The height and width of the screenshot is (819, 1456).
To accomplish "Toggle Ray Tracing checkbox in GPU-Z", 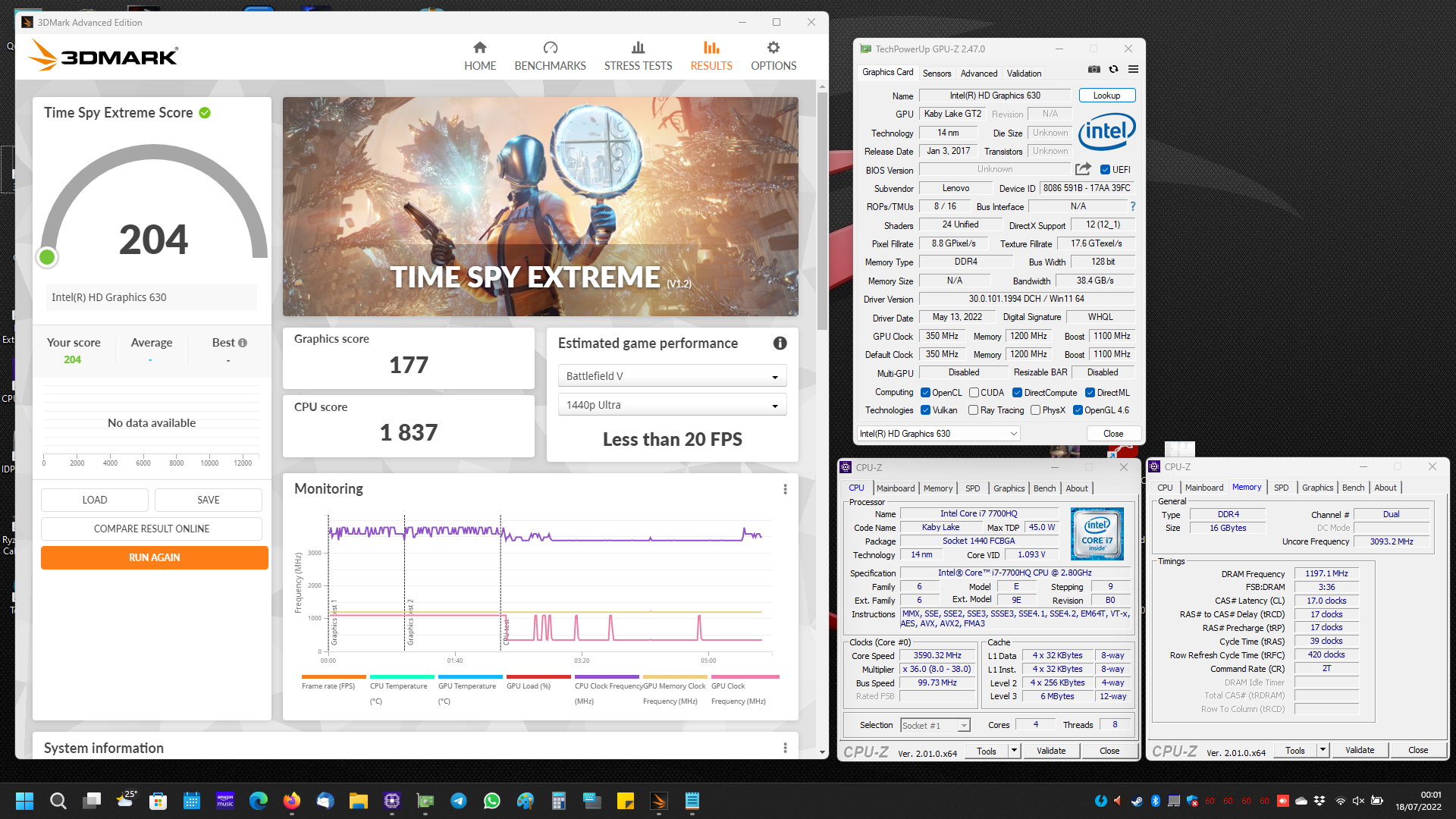I will point(973,410).
